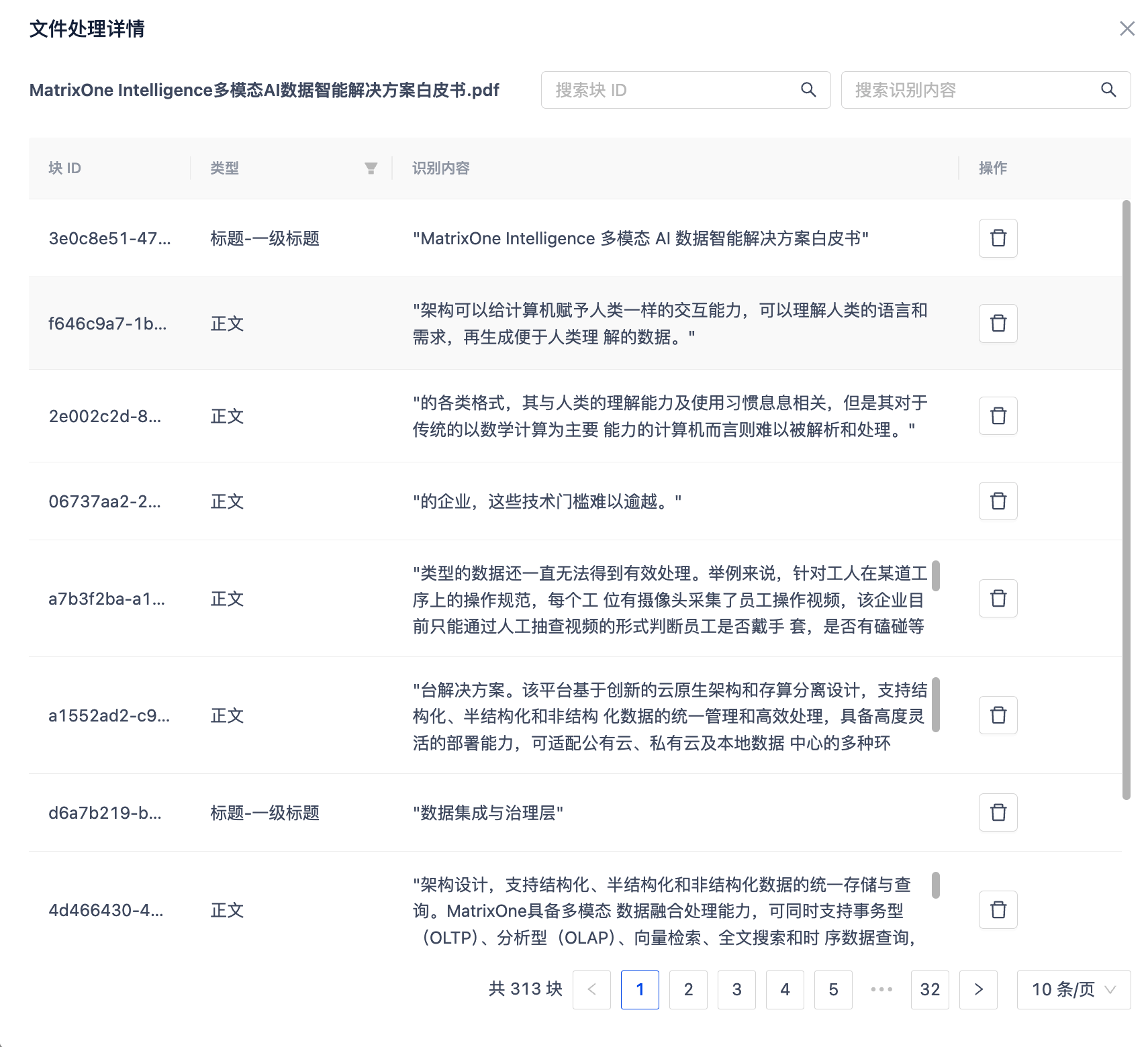The height and width of the screenshot is (1047, 1148).
Task: Click the search icon in 搜索识别内容 field
Action: coord(1108,89)
